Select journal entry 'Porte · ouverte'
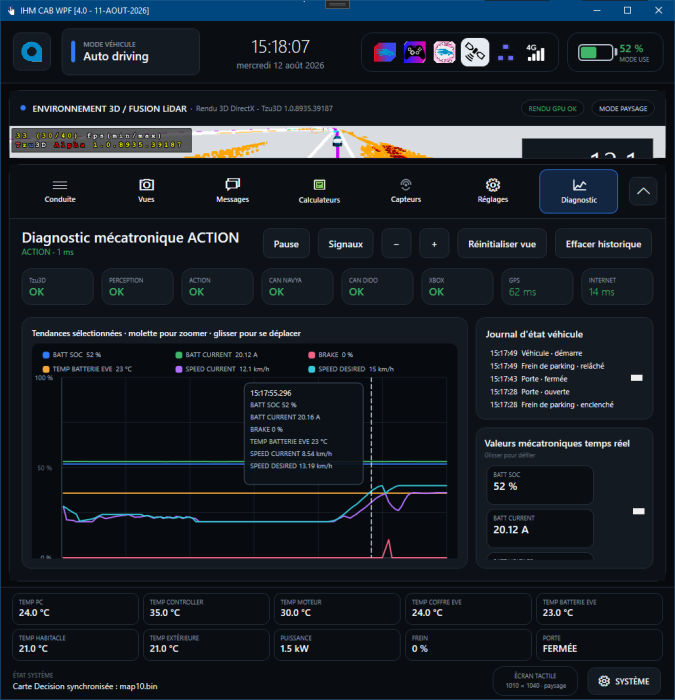 pyautogui.click(x=529, y=392)
